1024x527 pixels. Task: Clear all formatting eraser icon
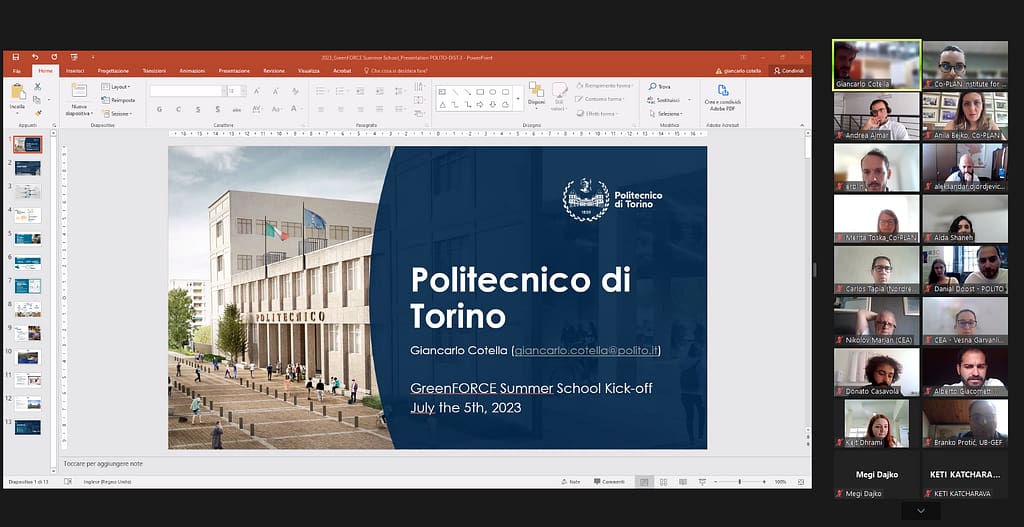(295, 91)
